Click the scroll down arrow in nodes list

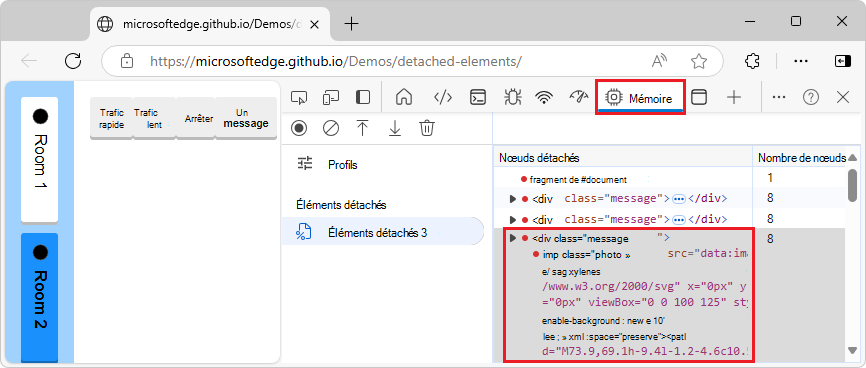(853, 349)
